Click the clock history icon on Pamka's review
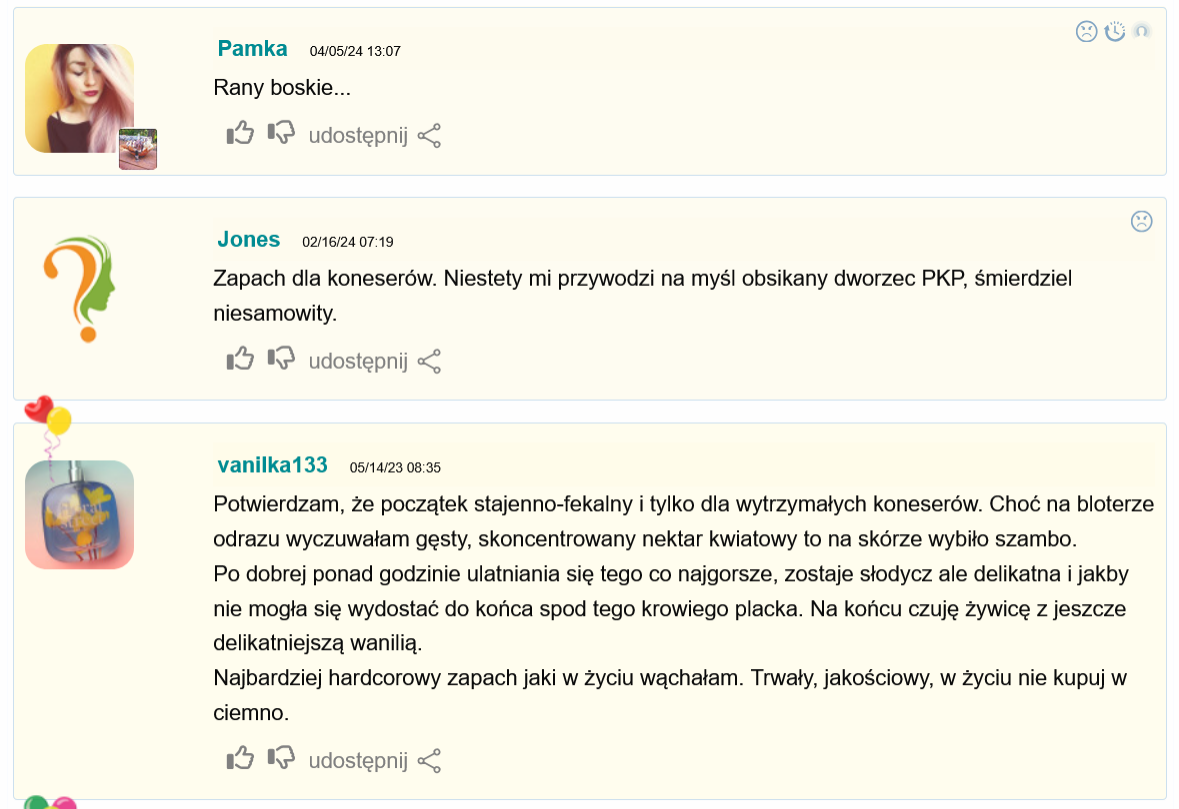Image resolution: width=1179 pixels, height=809 pixels. [x=1115, y=32]
